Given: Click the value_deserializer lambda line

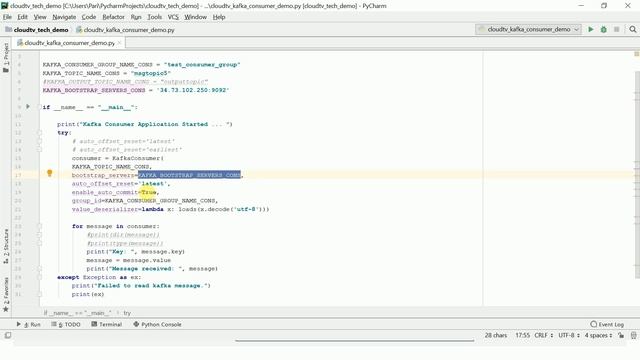Looking at the screenshot, I should pyautogui.click(x=171, y=209).
